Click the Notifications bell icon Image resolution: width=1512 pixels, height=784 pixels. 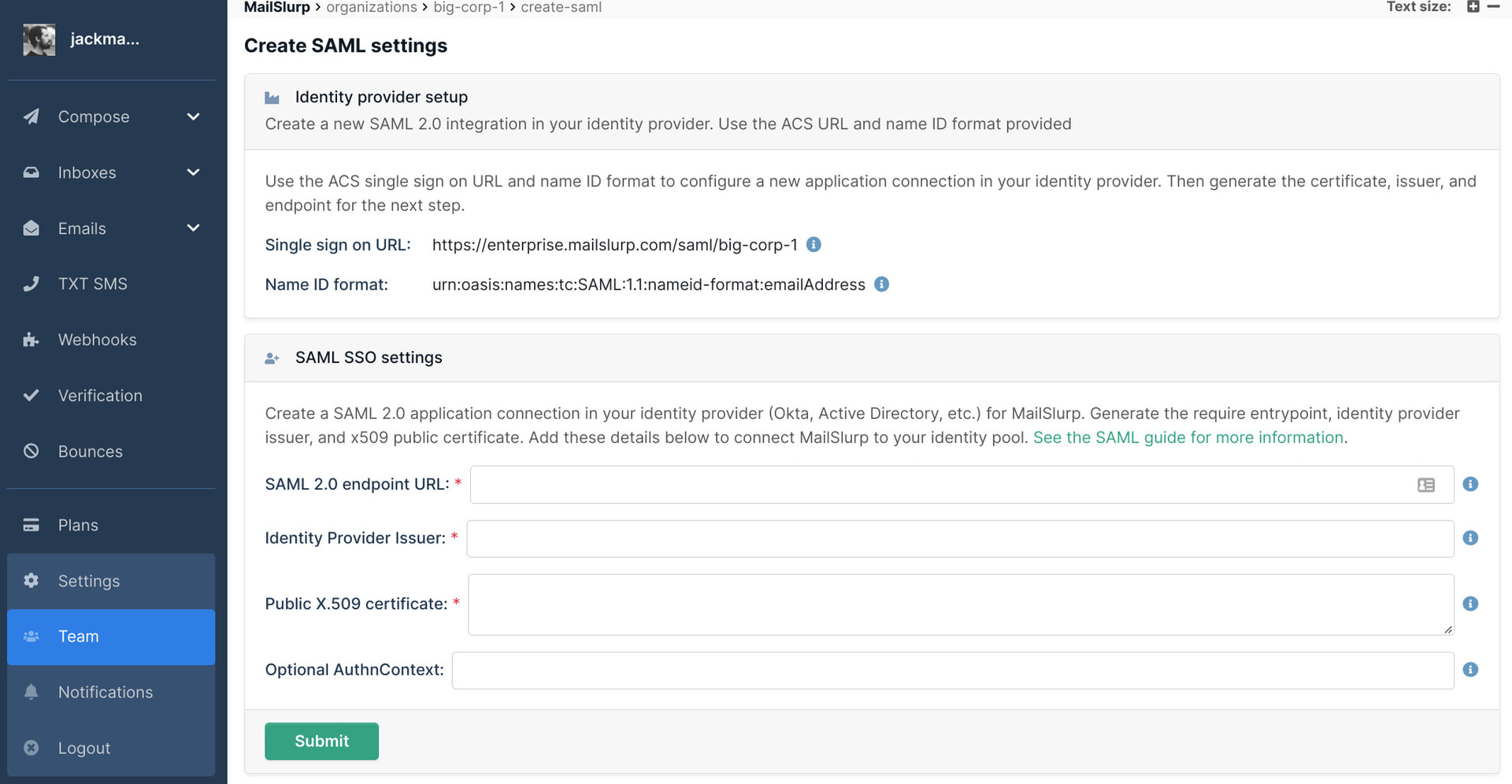tap(31, 692)
